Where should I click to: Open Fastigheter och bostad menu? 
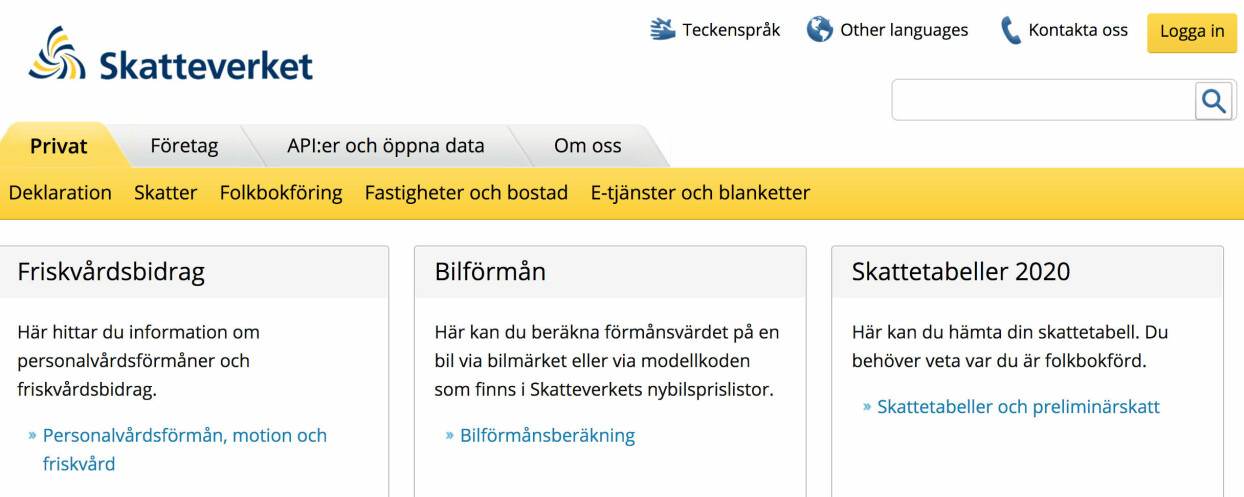point(466,192)
